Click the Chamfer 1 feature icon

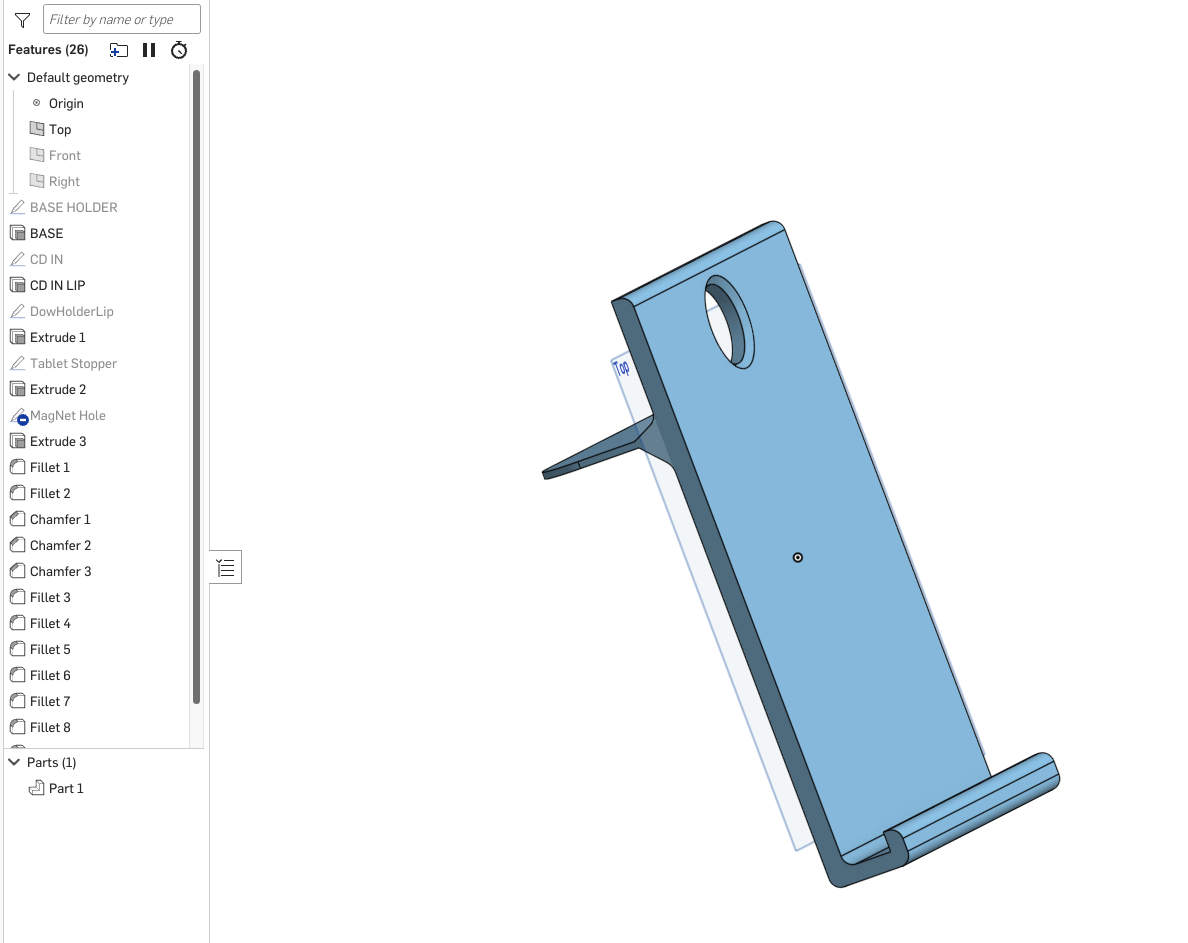pos(17,519)
